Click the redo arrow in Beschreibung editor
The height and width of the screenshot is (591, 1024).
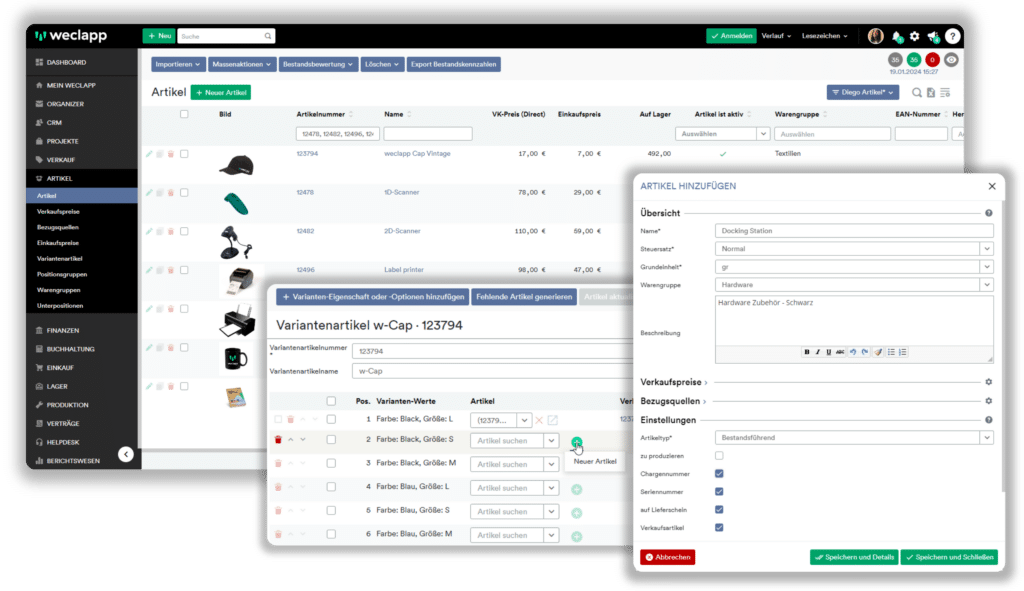[865, 352]
